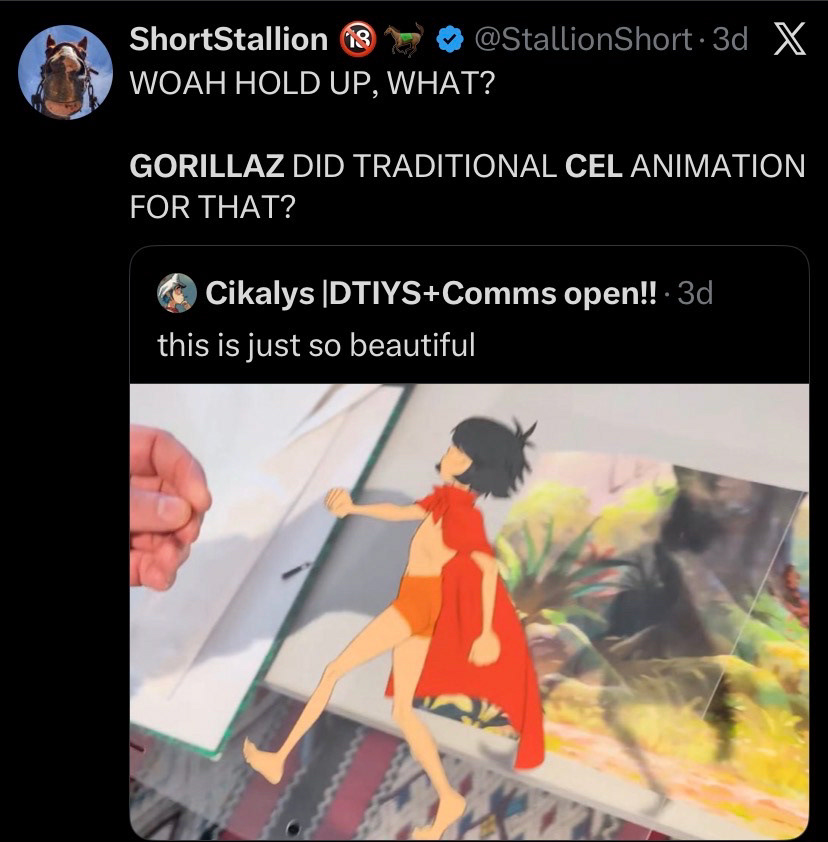Click the "WOAH HOLD UP, WHAT?" text line
This screenshot has height=842, width=828.
312,83
